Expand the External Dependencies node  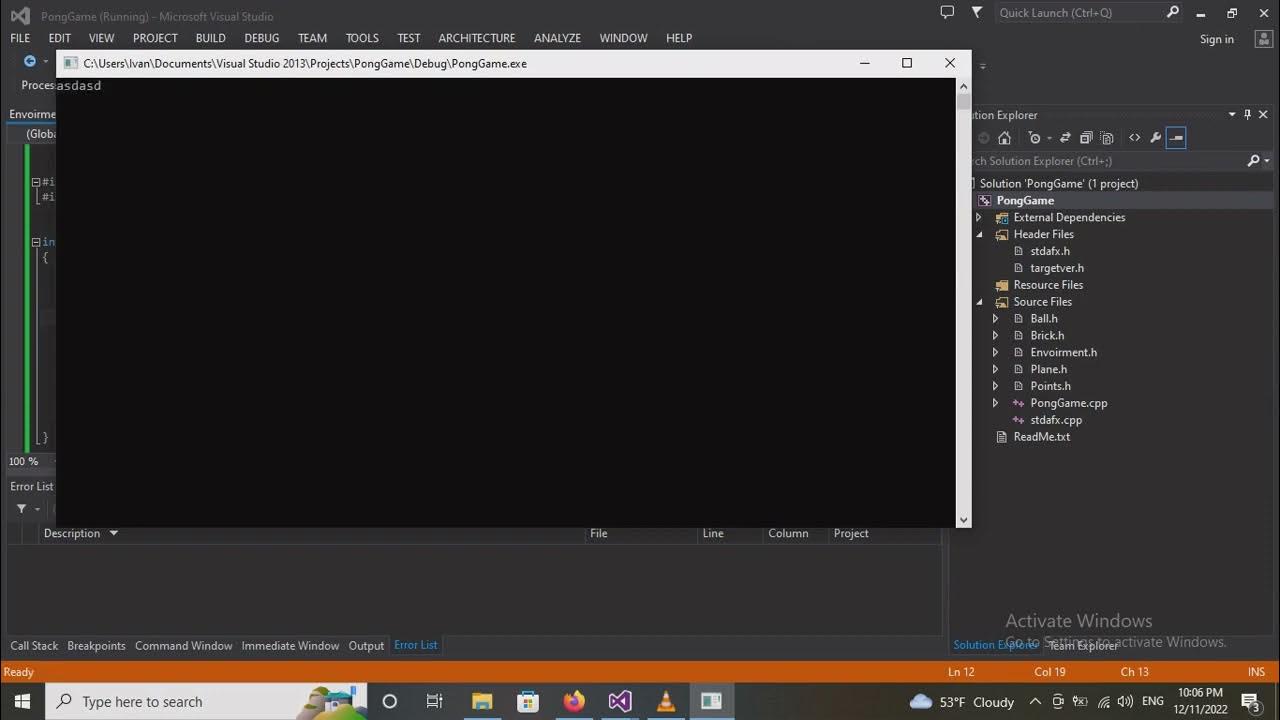tap(979, 218)
